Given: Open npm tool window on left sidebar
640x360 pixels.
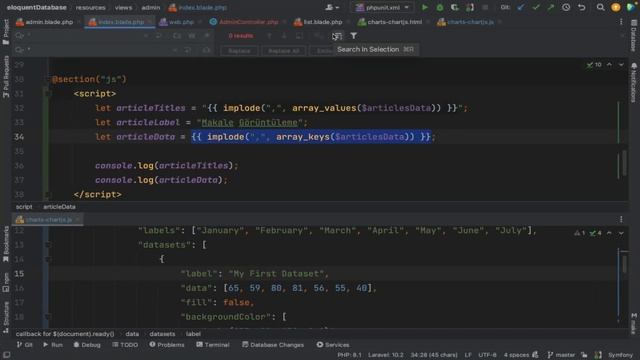Looking at the screenshot, I should coord(6,282).
